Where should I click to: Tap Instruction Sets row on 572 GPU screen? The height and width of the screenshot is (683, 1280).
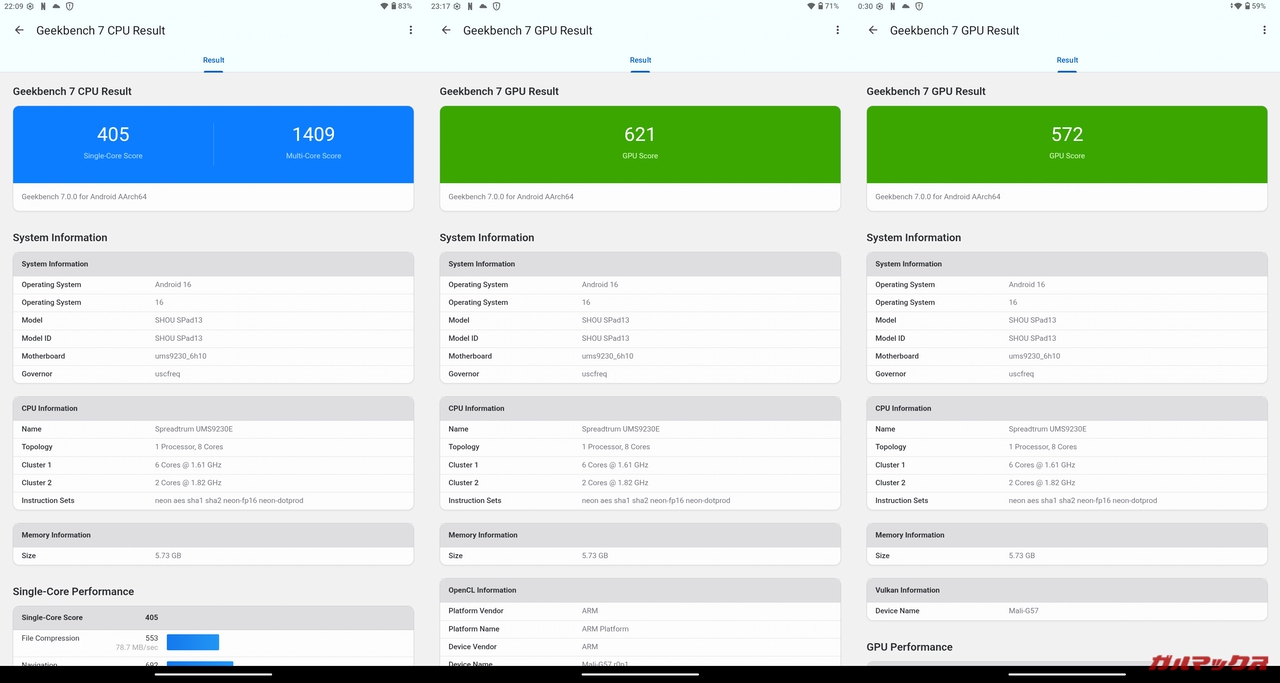tap(1067, 501)
